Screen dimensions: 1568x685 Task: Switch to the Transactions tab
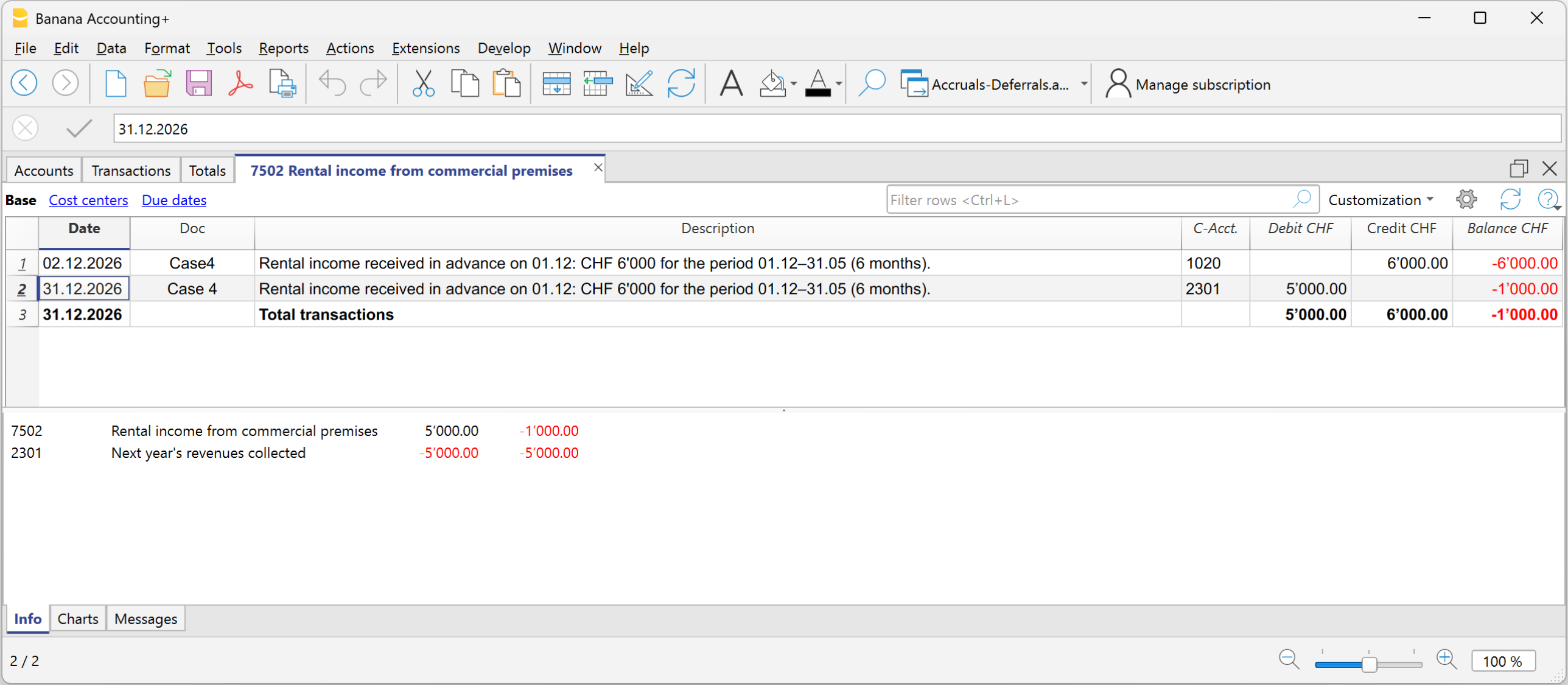click(x=131, y=170)
